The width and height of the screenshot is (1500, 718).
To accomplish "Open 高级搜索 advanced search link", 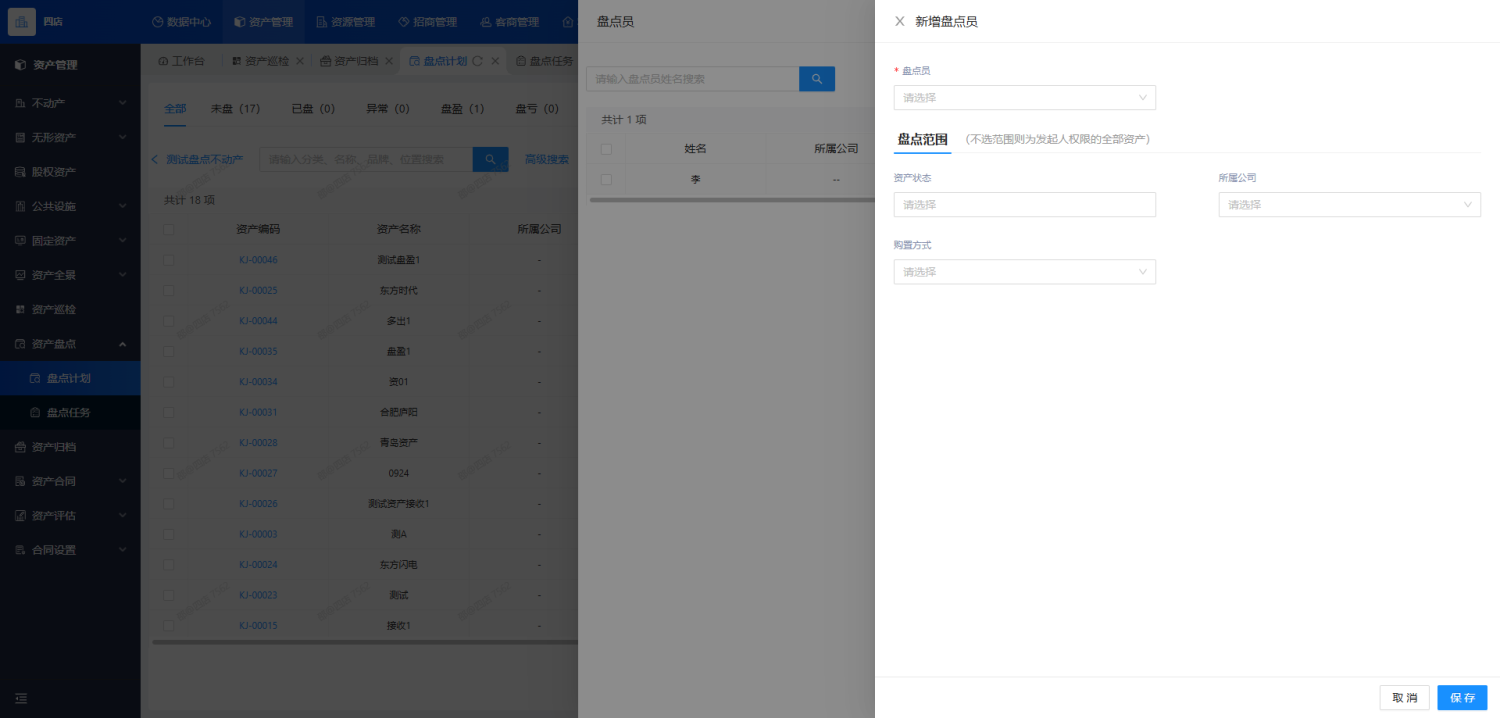I will (547, 159).
